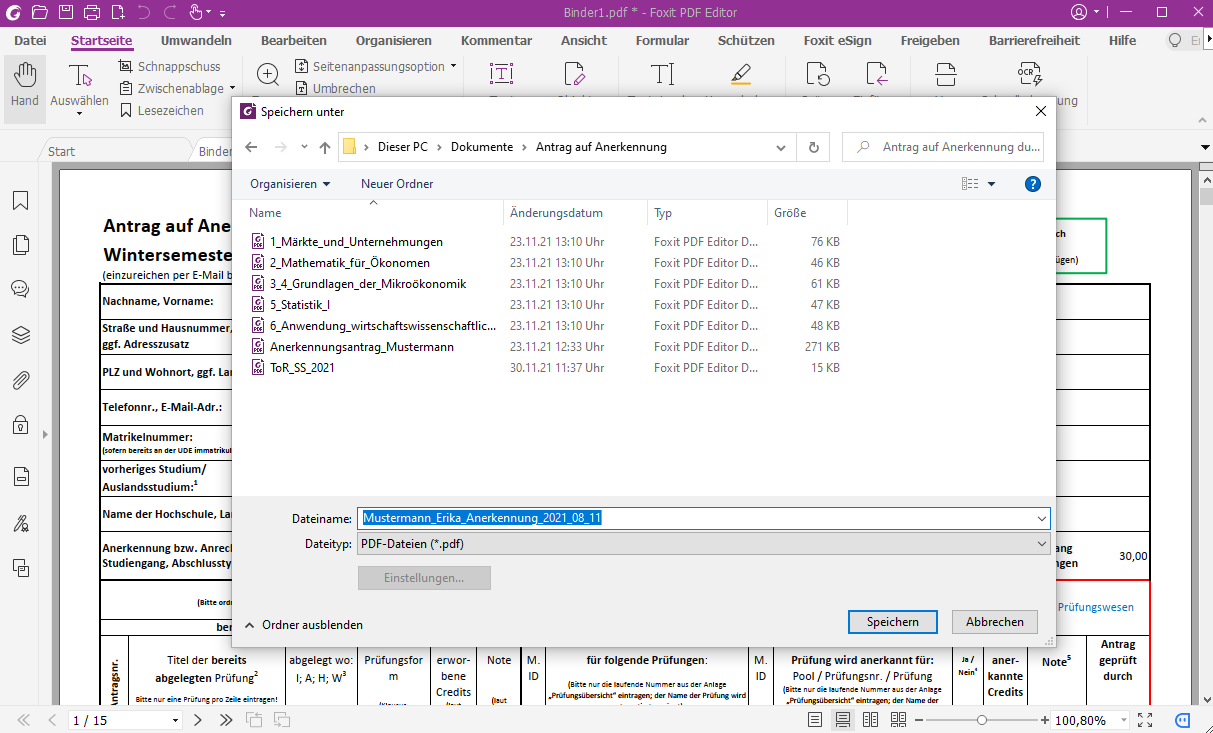Select the edit text tool icon
The image size is (1213, 733).
tap(501, 74)
